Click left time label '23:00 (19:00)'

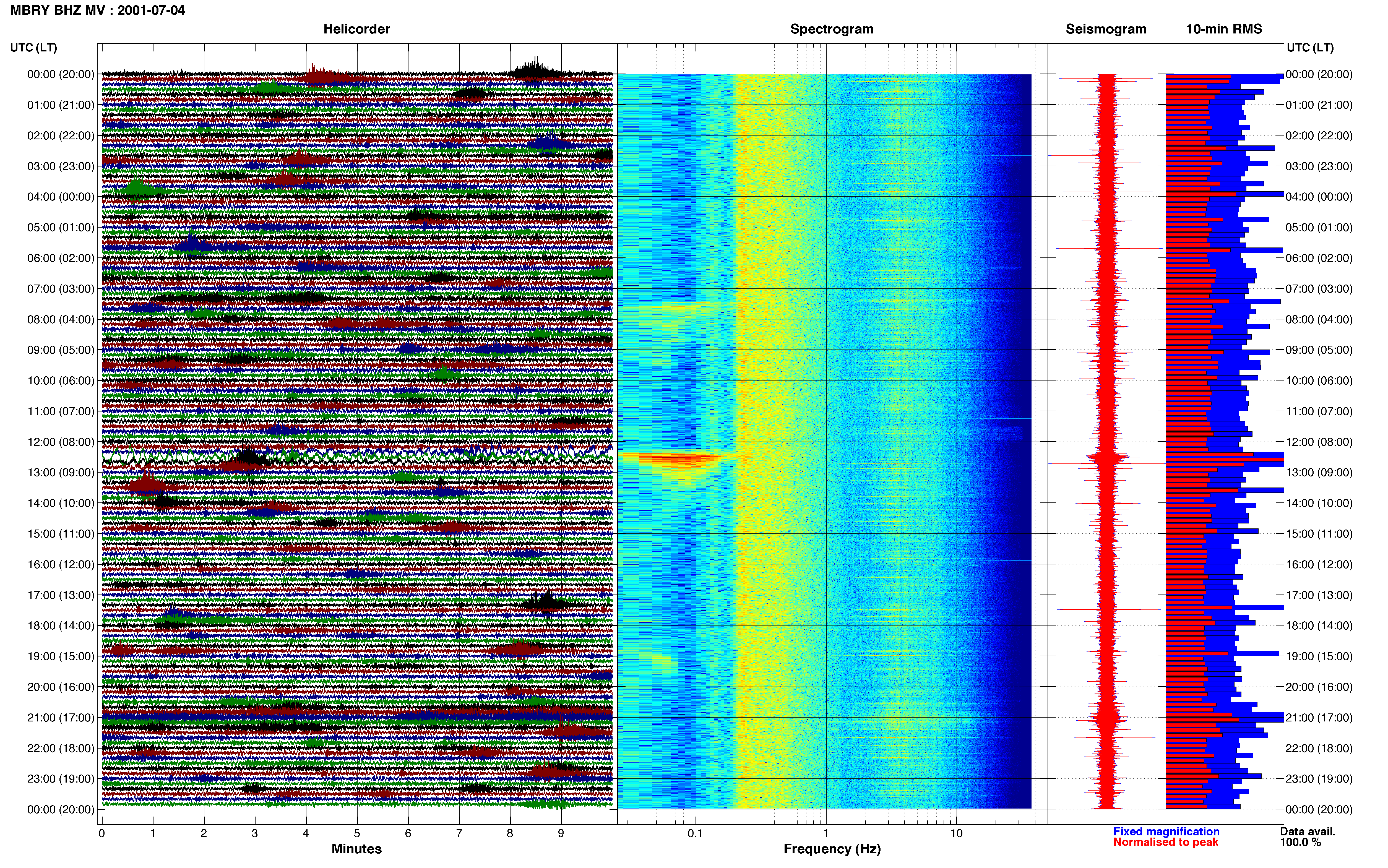[61, 778]
